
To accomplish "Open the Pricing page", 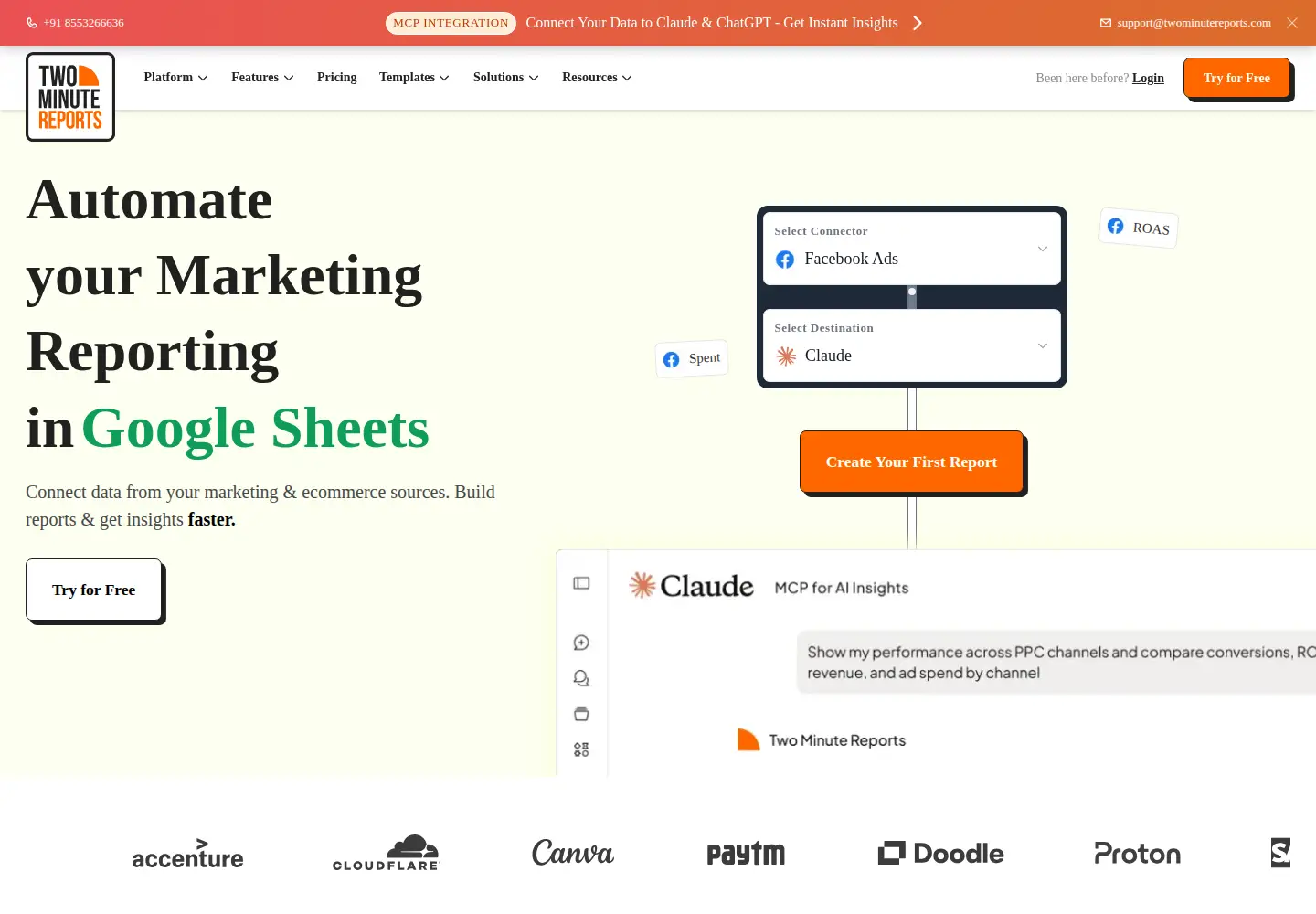I will point(337,78).
